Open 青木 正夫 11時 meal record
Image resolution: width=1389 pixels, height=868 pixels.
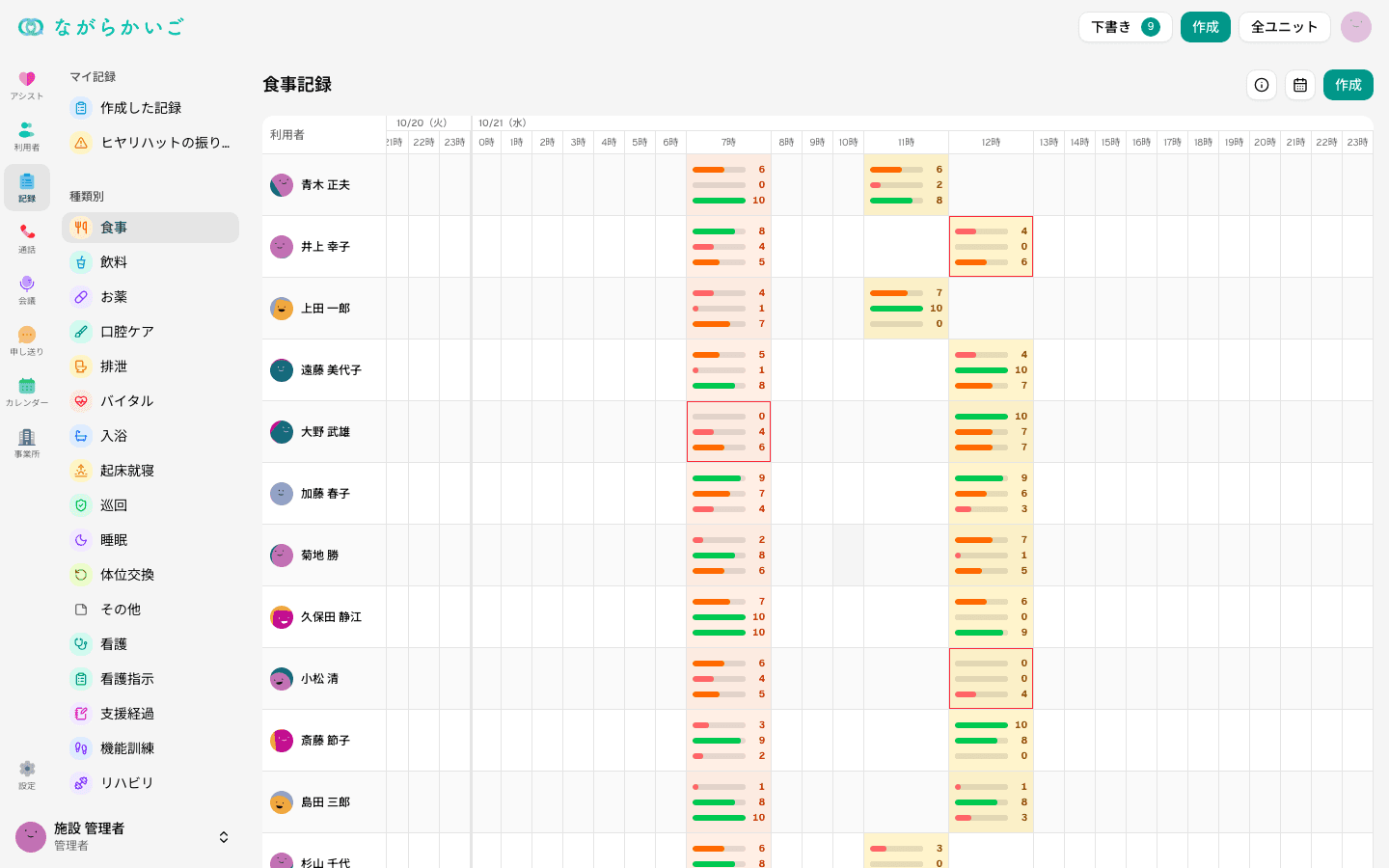tap(906, 185)
